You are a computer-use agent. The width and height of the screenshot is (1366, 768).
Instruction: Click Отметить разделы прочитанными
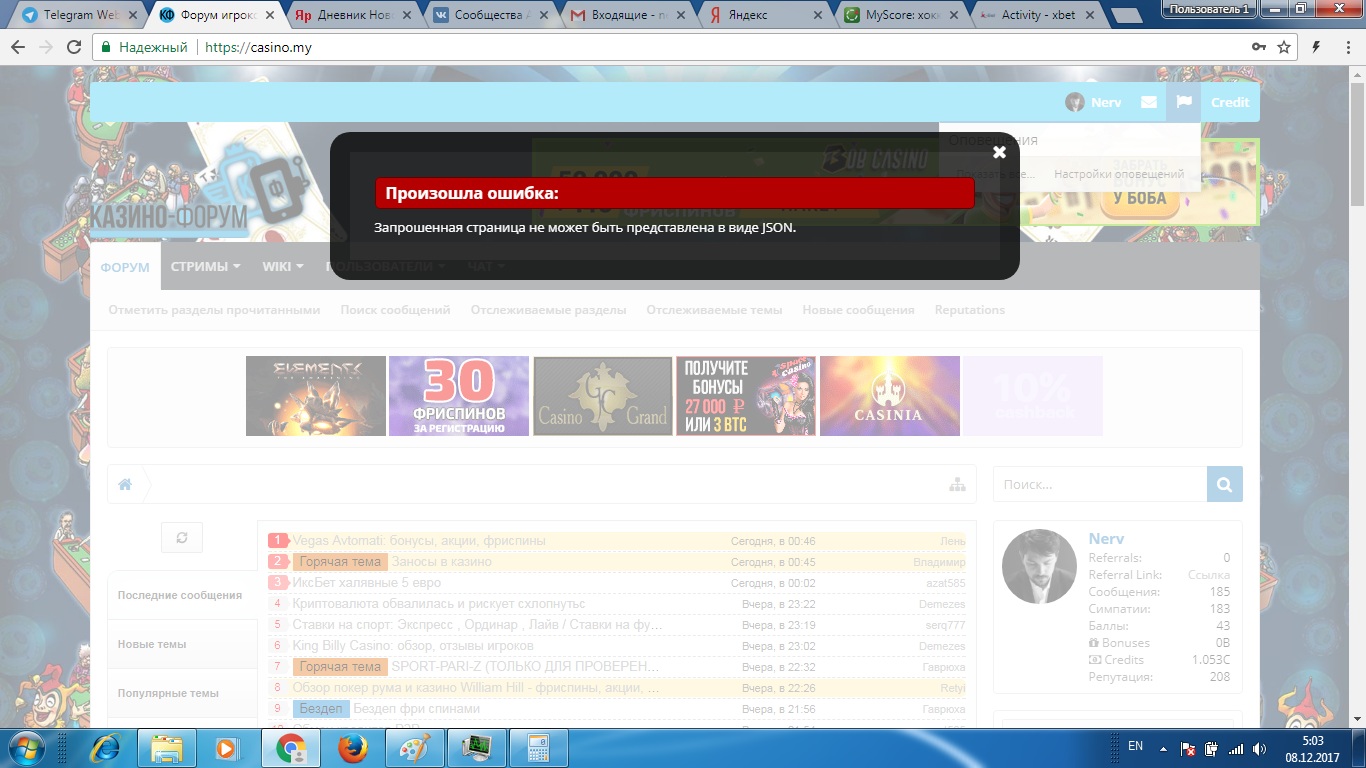point(214,310)
